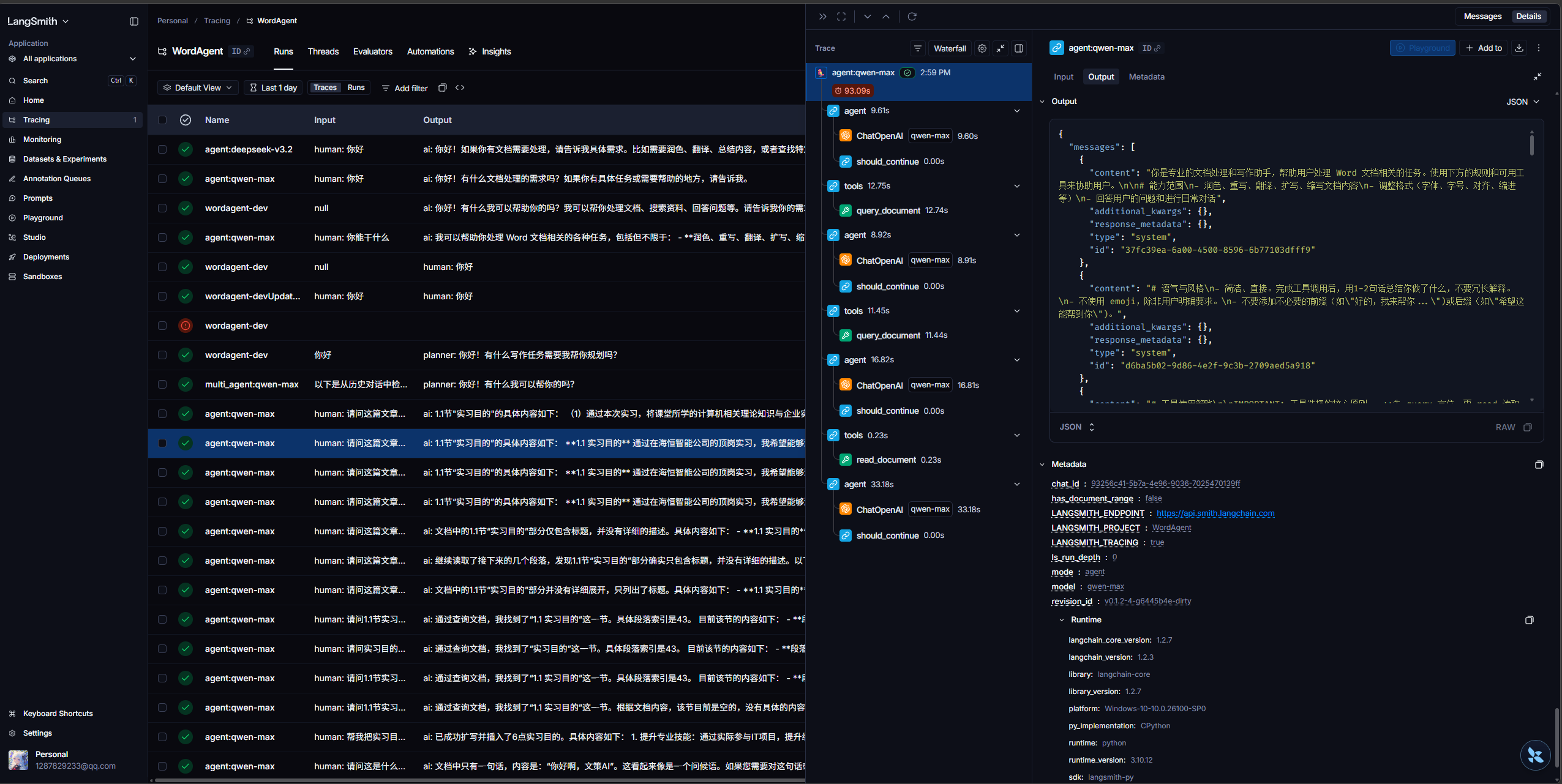Check the wordagent-devUpdat... row checkbox

click(x=162, y=296)
